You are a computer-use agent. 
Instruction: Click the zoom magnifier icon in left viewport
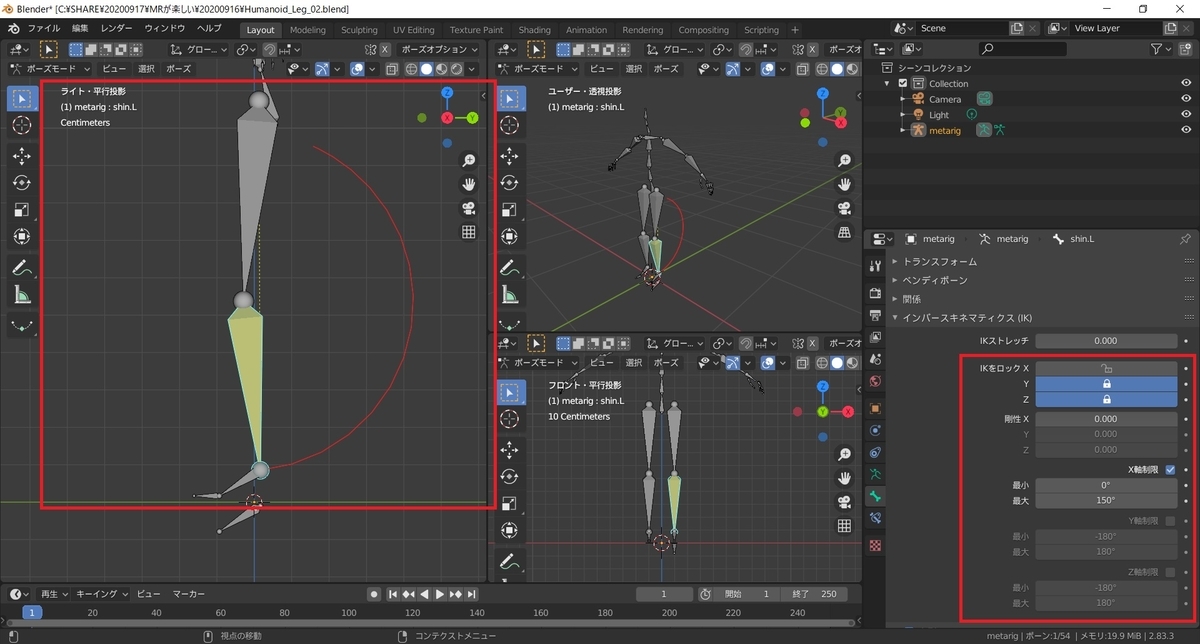[x=467, y=160]
